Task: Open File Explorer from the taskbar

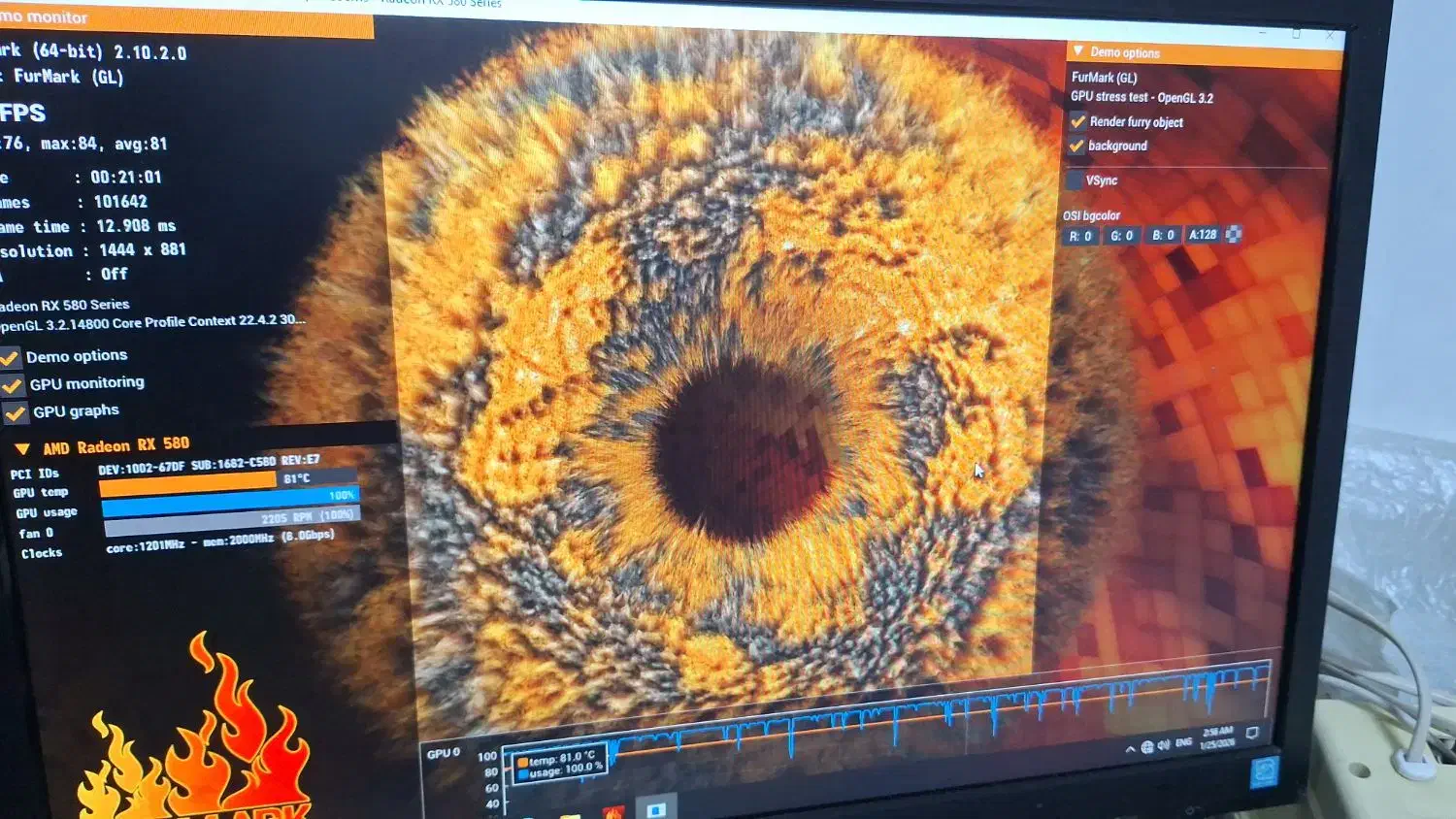Action: click(x=570, y=814)
